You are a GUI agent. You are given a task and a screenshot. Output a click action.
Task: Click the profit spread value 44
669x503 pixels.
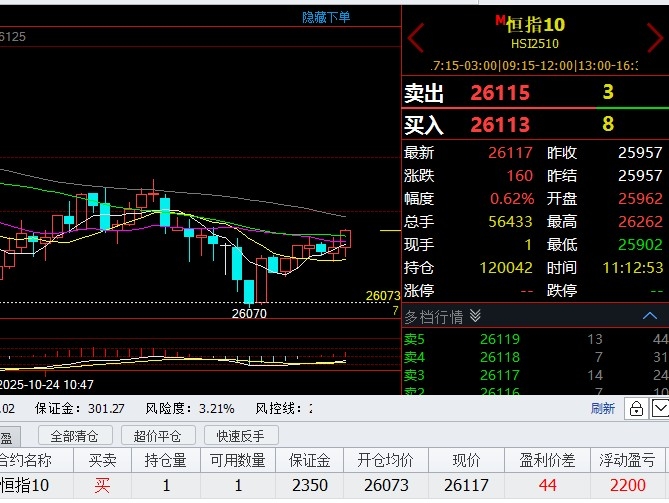(x=547, y=486)
